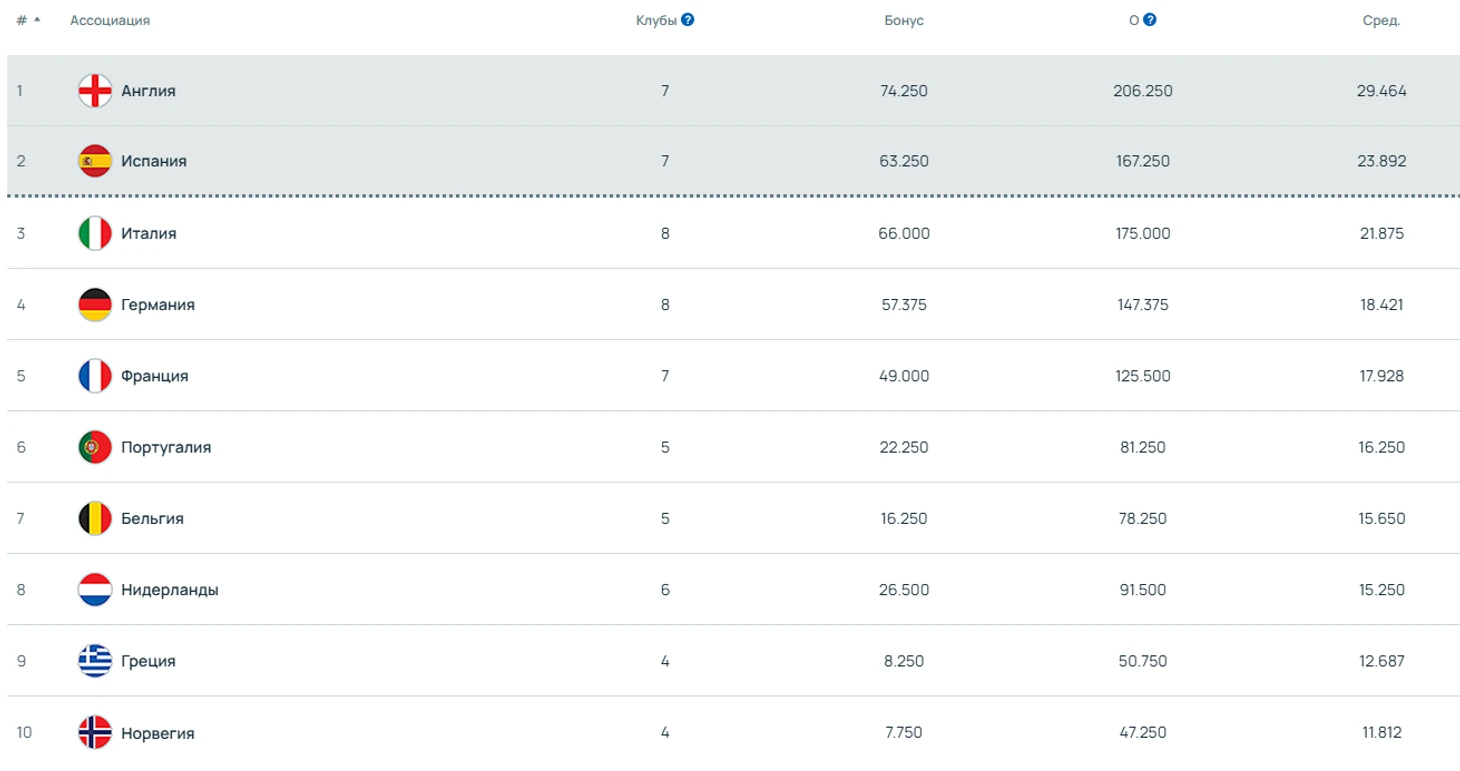Click the France flag icon
This screenshot has height=771, width=1460.
pos(95,376)
